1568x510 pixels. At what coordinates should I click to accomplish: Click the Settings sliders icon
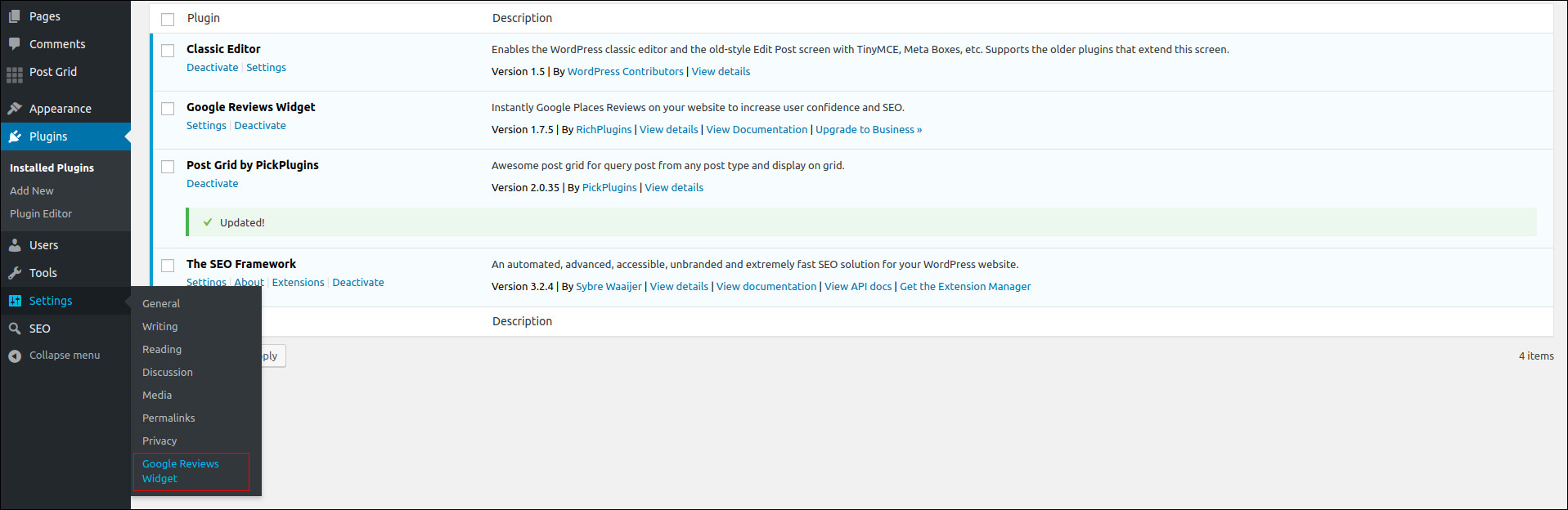click(15, 301)
